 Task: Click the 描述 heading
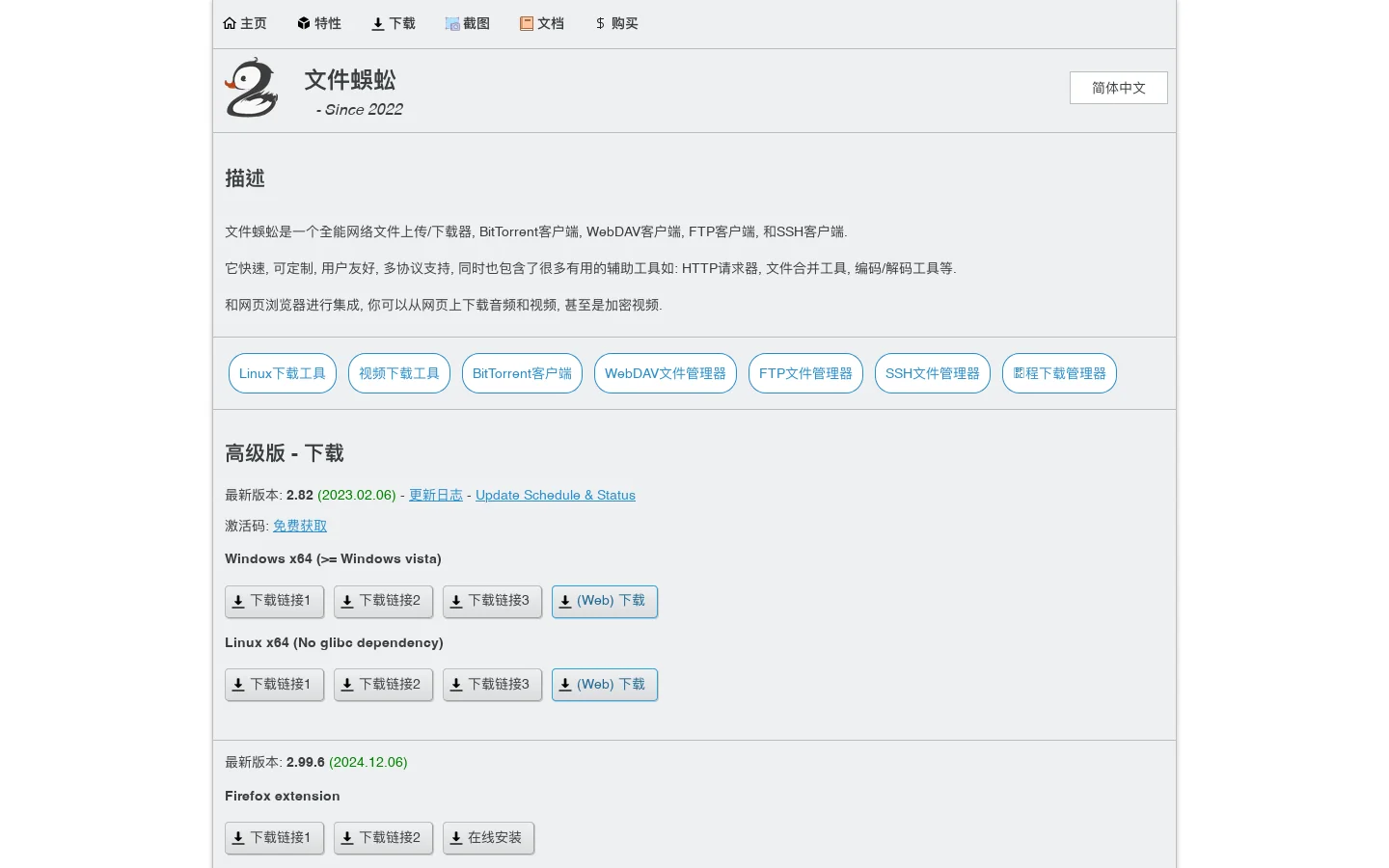[245, 178]
